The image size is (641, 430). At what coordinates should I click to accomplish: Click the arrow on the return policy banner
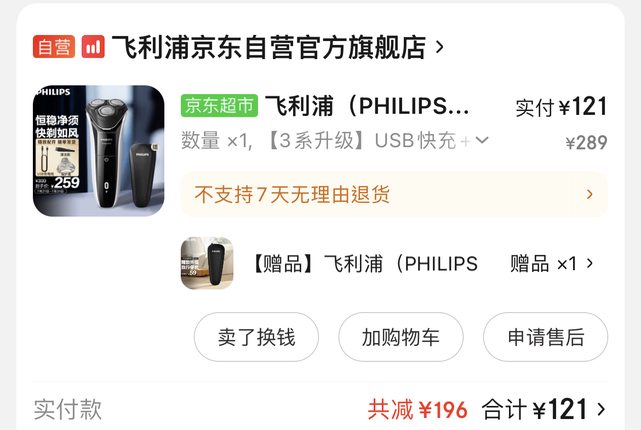coord(589,195)
